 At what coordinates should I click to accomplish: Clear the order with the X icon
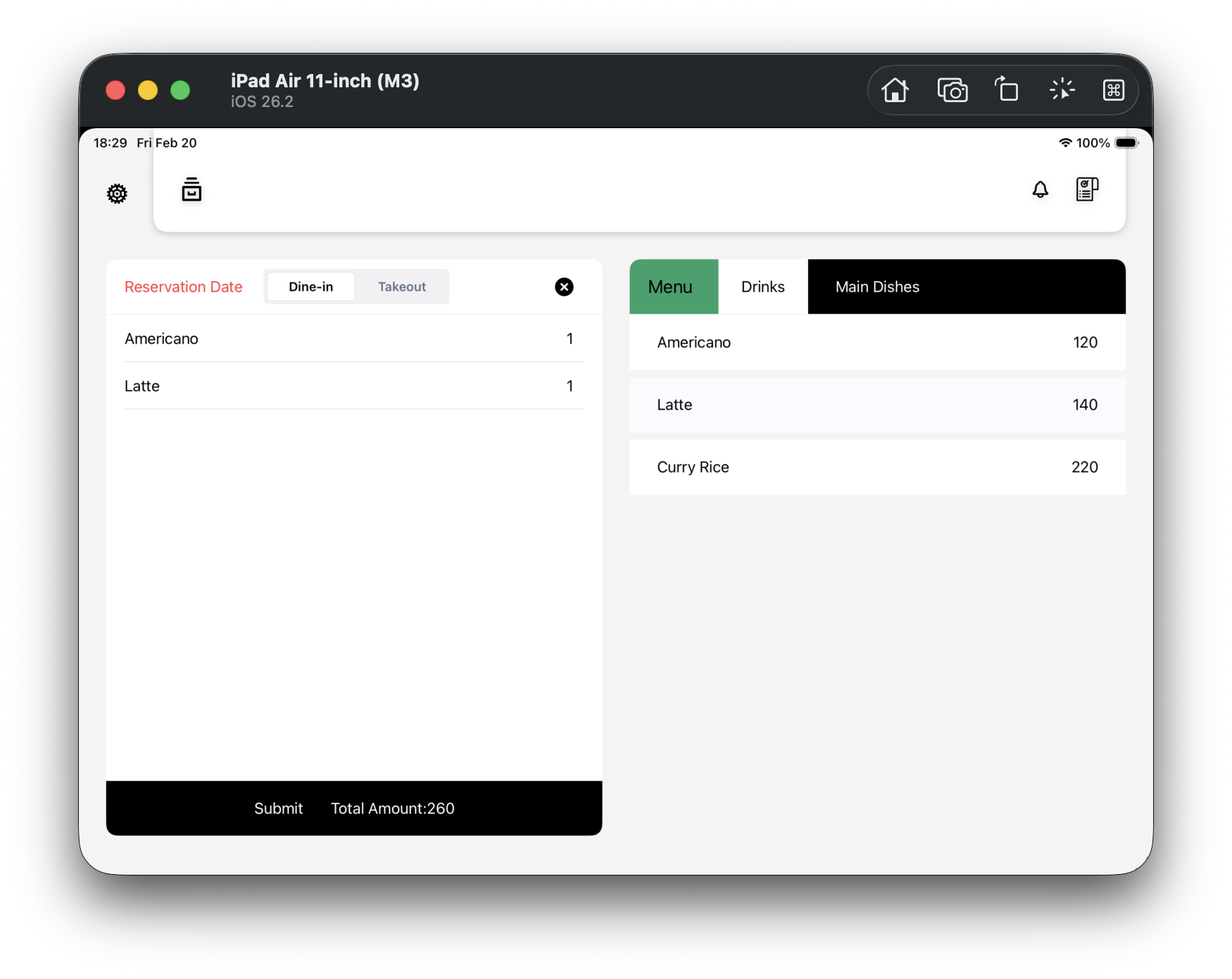pyautogui.click(x=564, y=287)
